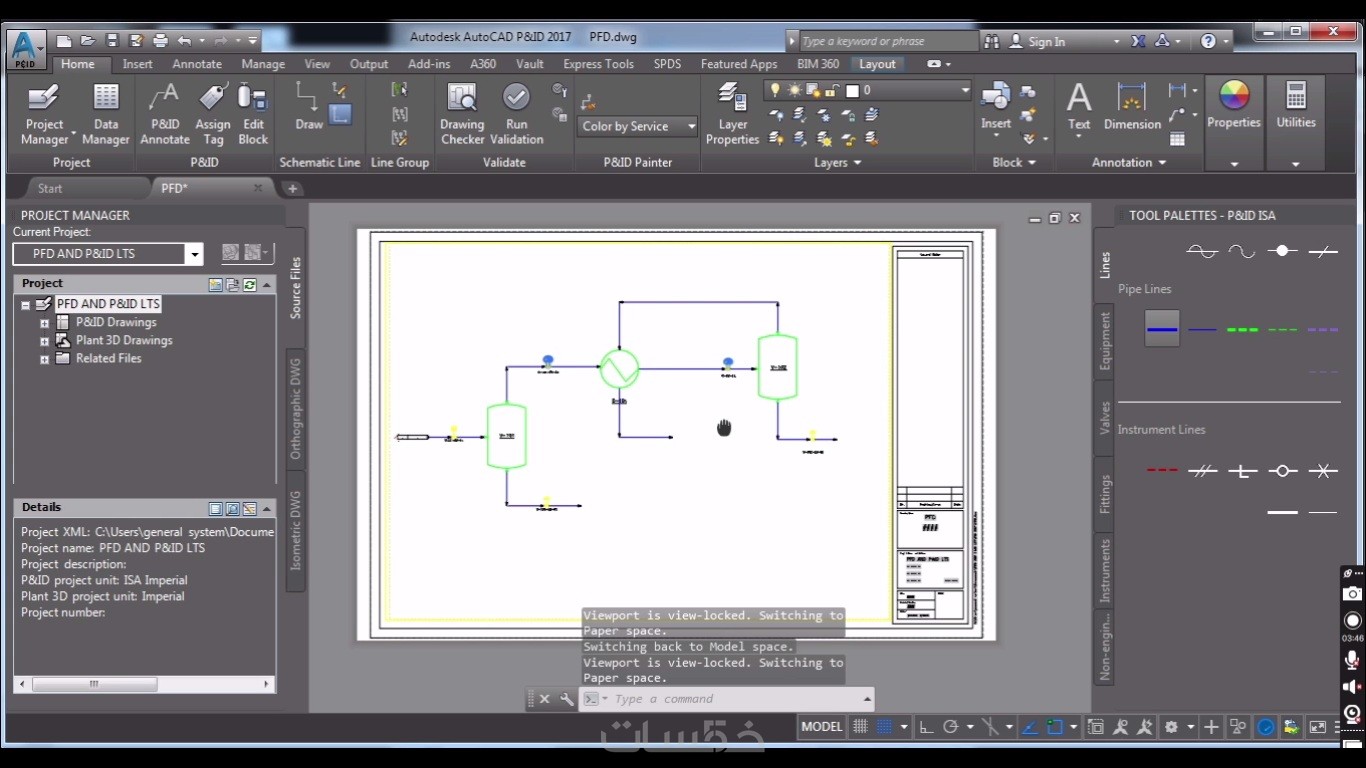Click the Table tool in Annotation panel

[x=1177, y=139]
